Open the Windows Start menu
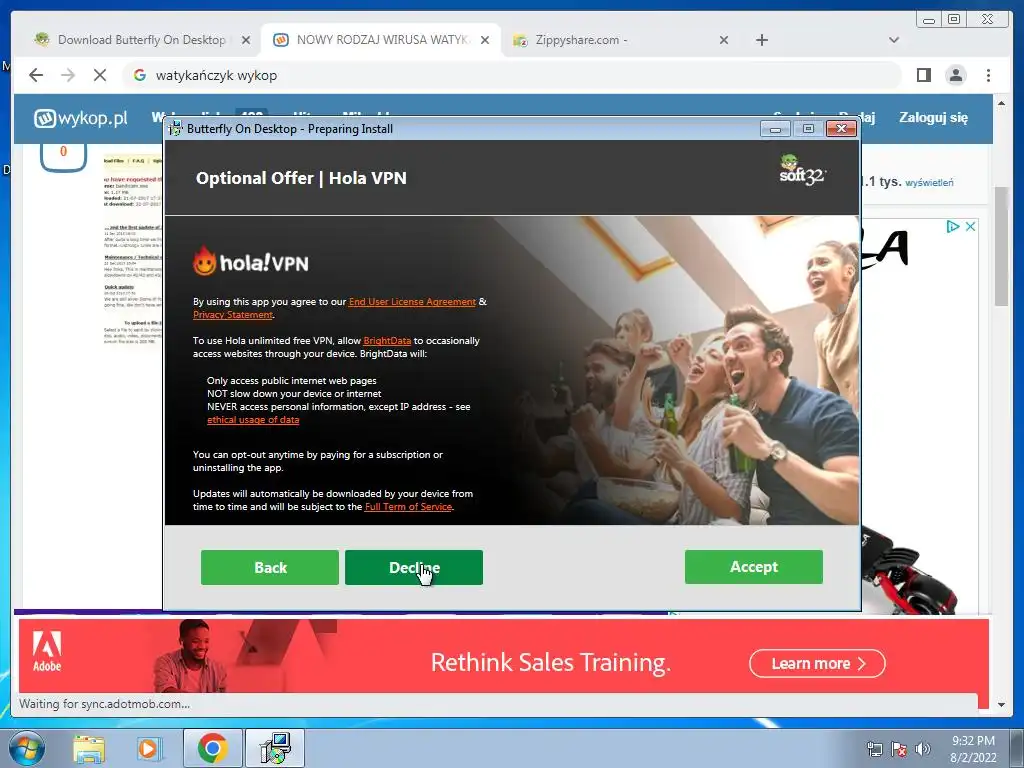 pyautogui.click(x=27, y=748)
